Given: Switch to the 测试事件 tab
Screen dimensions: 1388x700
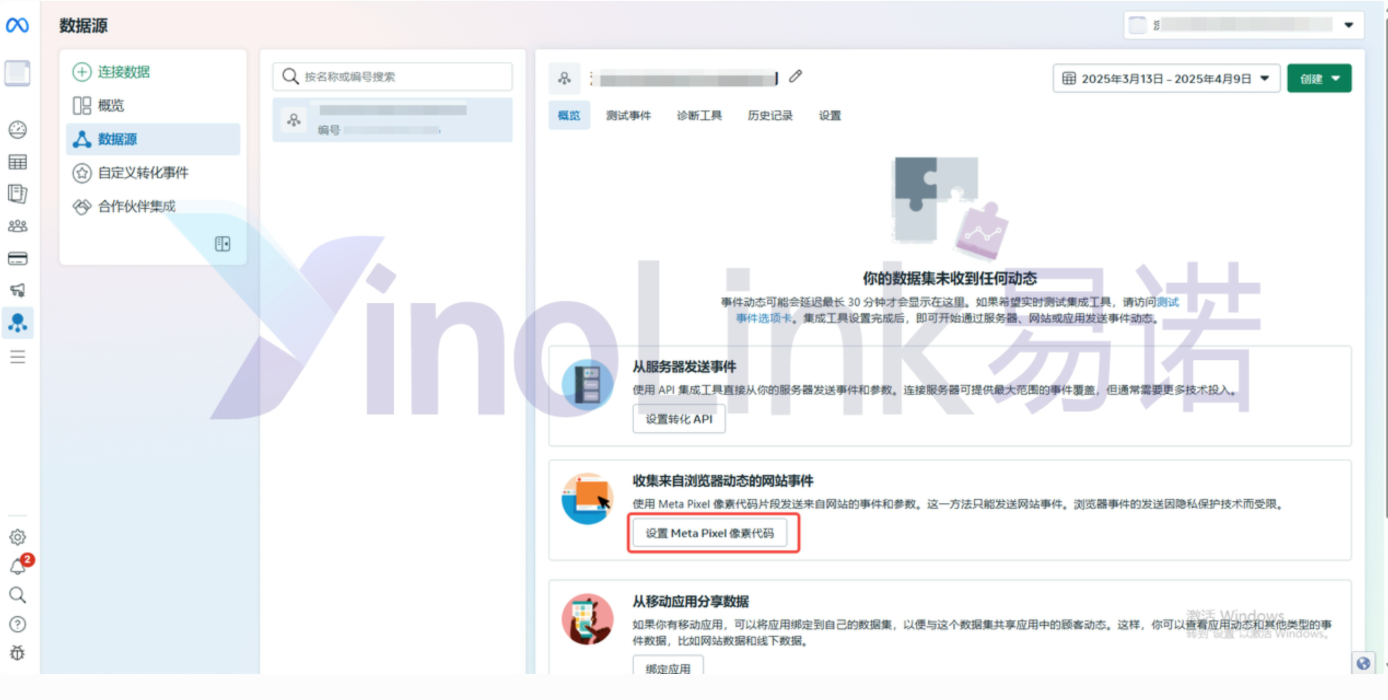Looking at the screenshot, I should 628,115.
